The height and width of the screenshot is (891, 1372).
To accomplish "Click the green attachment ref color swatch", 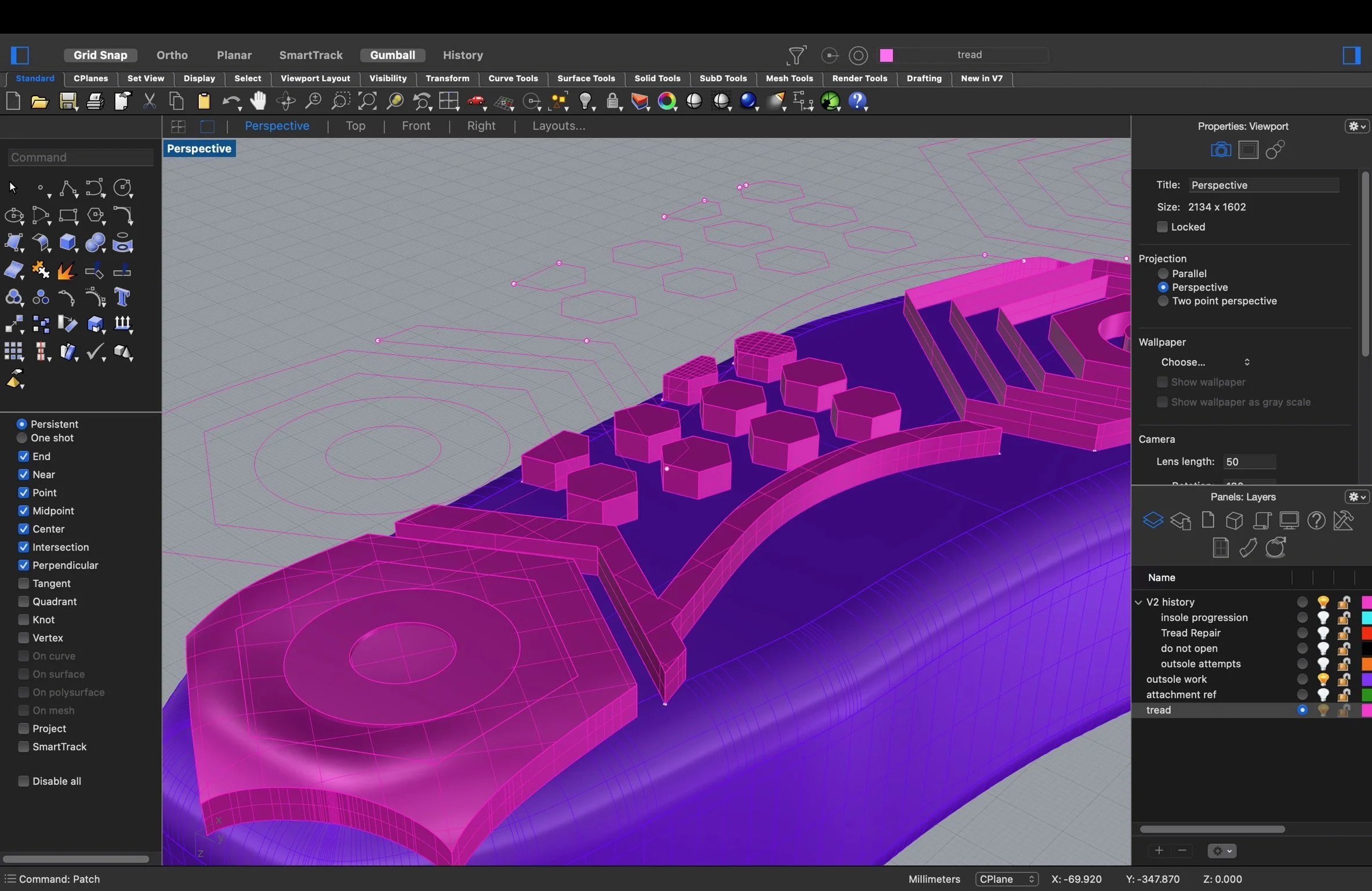I will tap(1366, 694).
